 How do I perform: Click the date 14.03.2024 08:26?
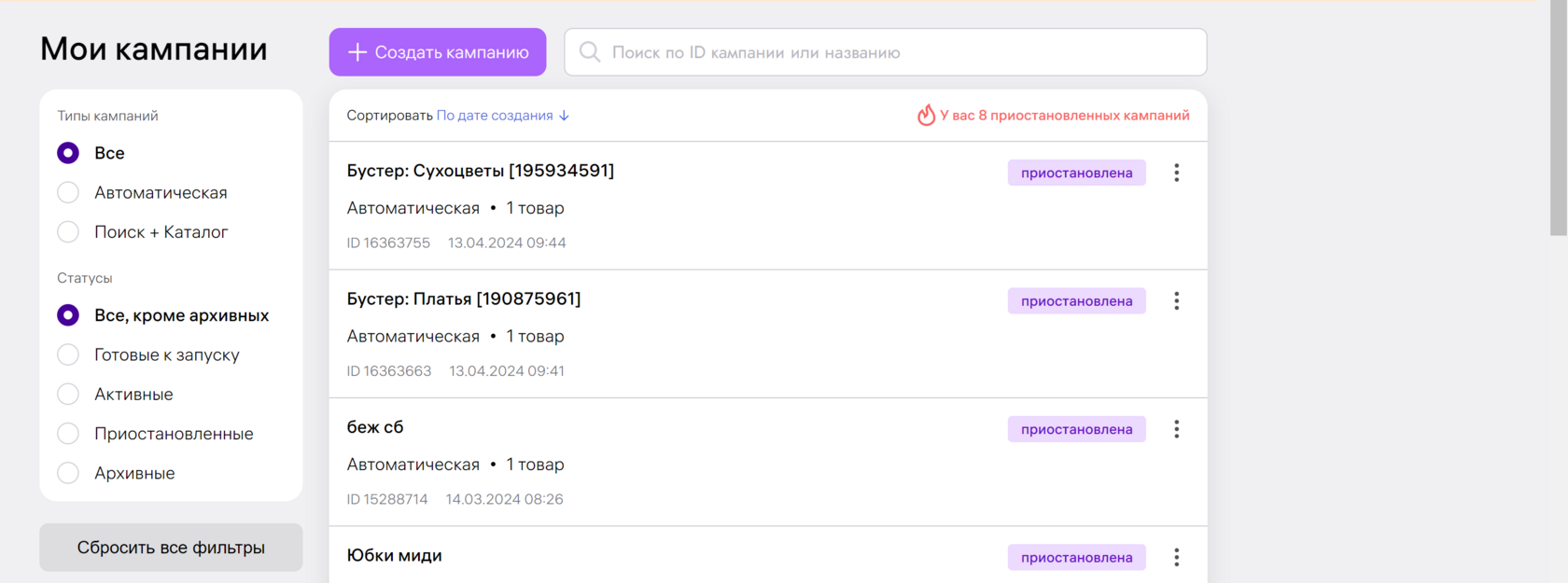(505, 499)
